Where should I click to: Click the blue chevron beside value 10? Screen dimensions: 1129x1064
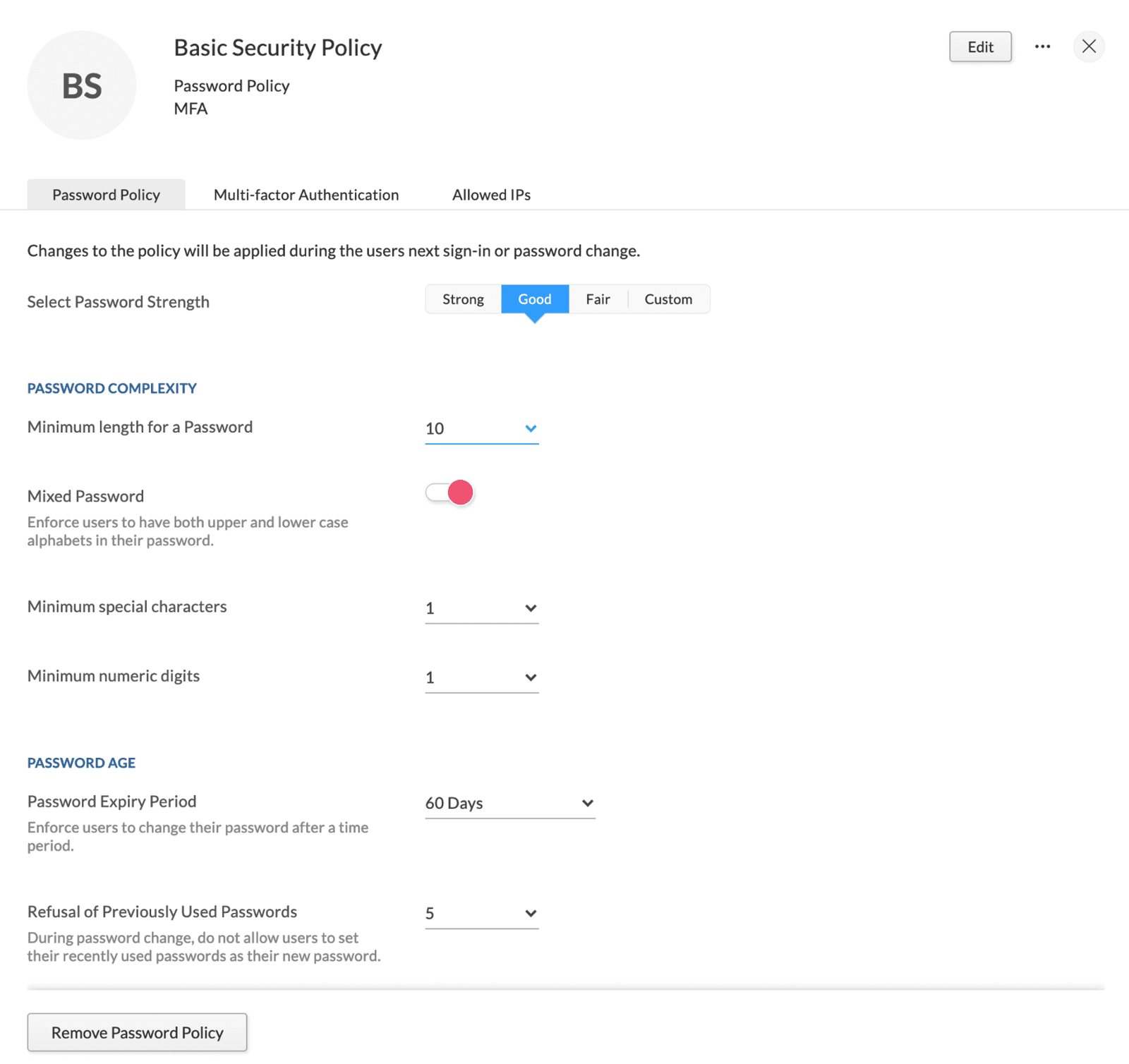pyautogui.click(x=531, y=428)
